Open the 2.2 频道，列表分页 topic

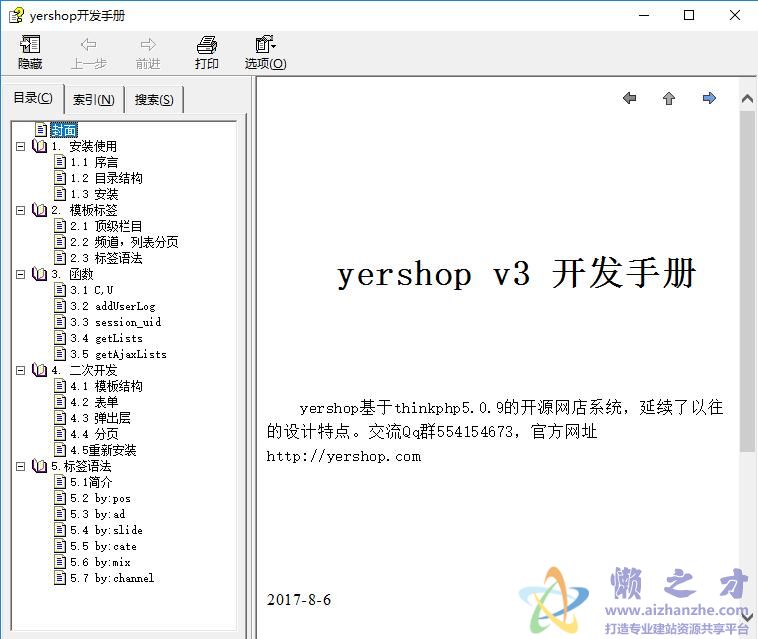coord(124,242)
